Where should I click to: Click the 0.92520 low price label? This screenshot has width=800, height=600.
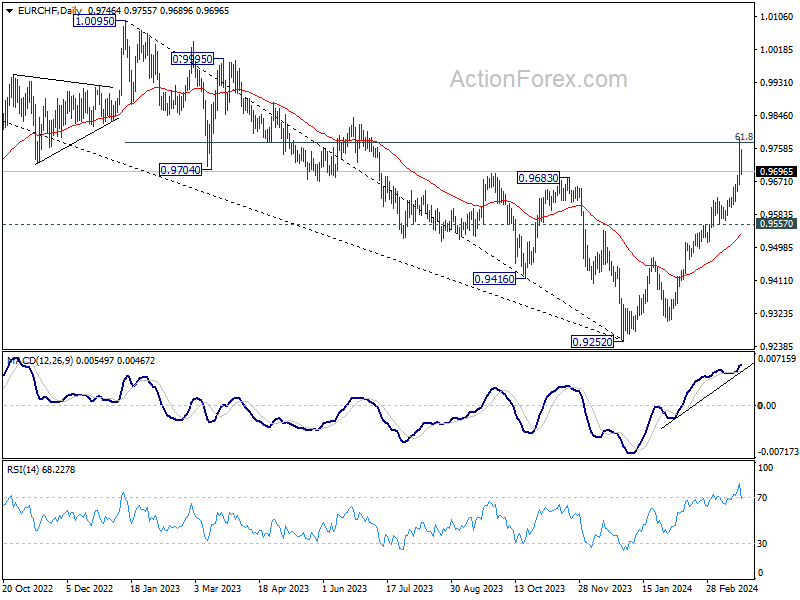(x=592, y=342)
